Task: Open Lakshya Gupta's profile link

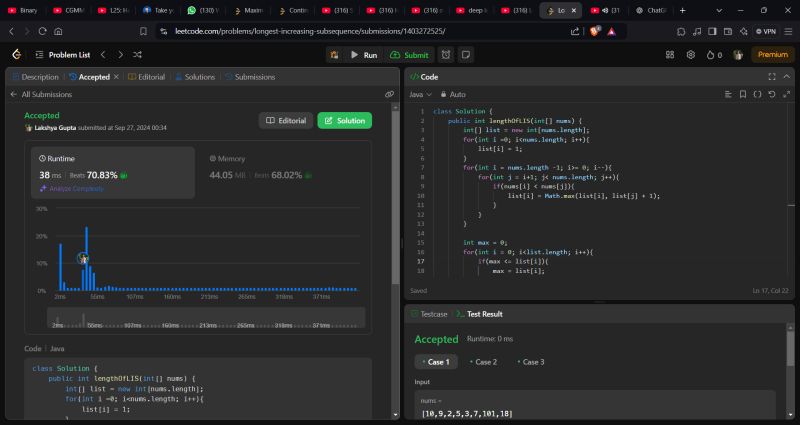Action: click(x=55, y=128)
